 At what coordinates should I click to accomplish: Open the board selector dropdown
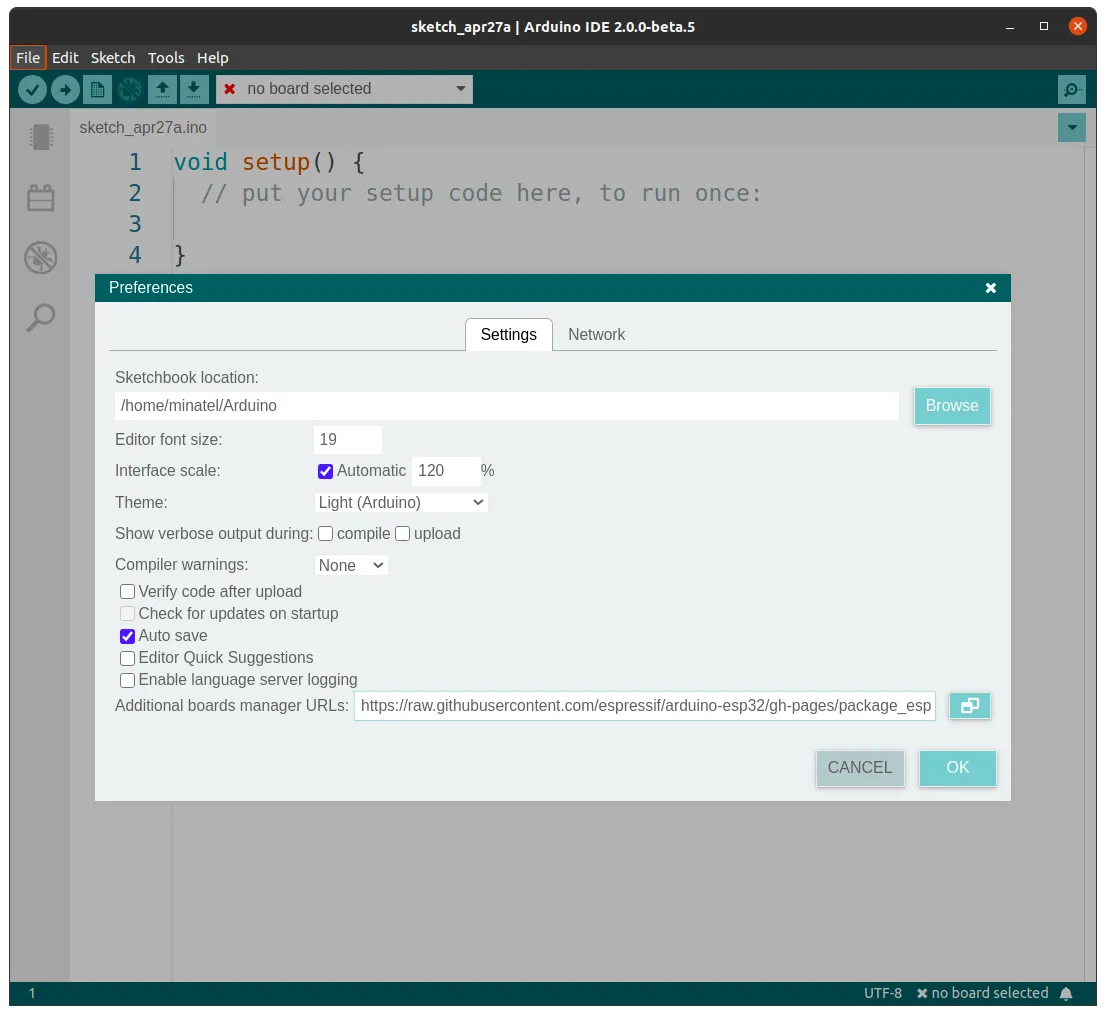pyautogui.click(x=344, y=89)
